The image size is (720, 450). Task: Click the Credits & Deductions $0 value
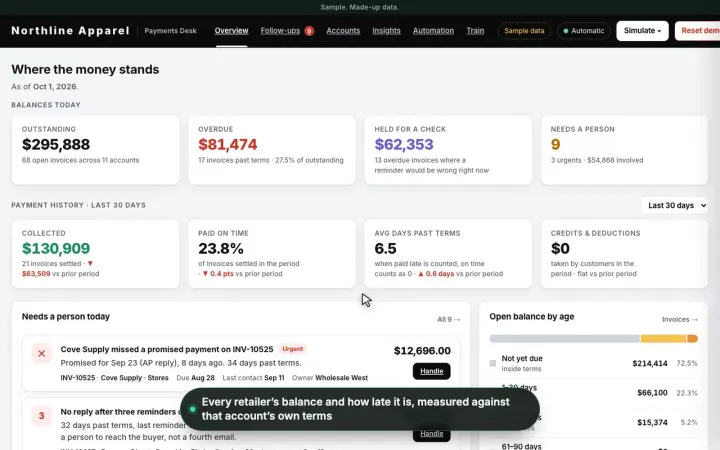[560, 248]
